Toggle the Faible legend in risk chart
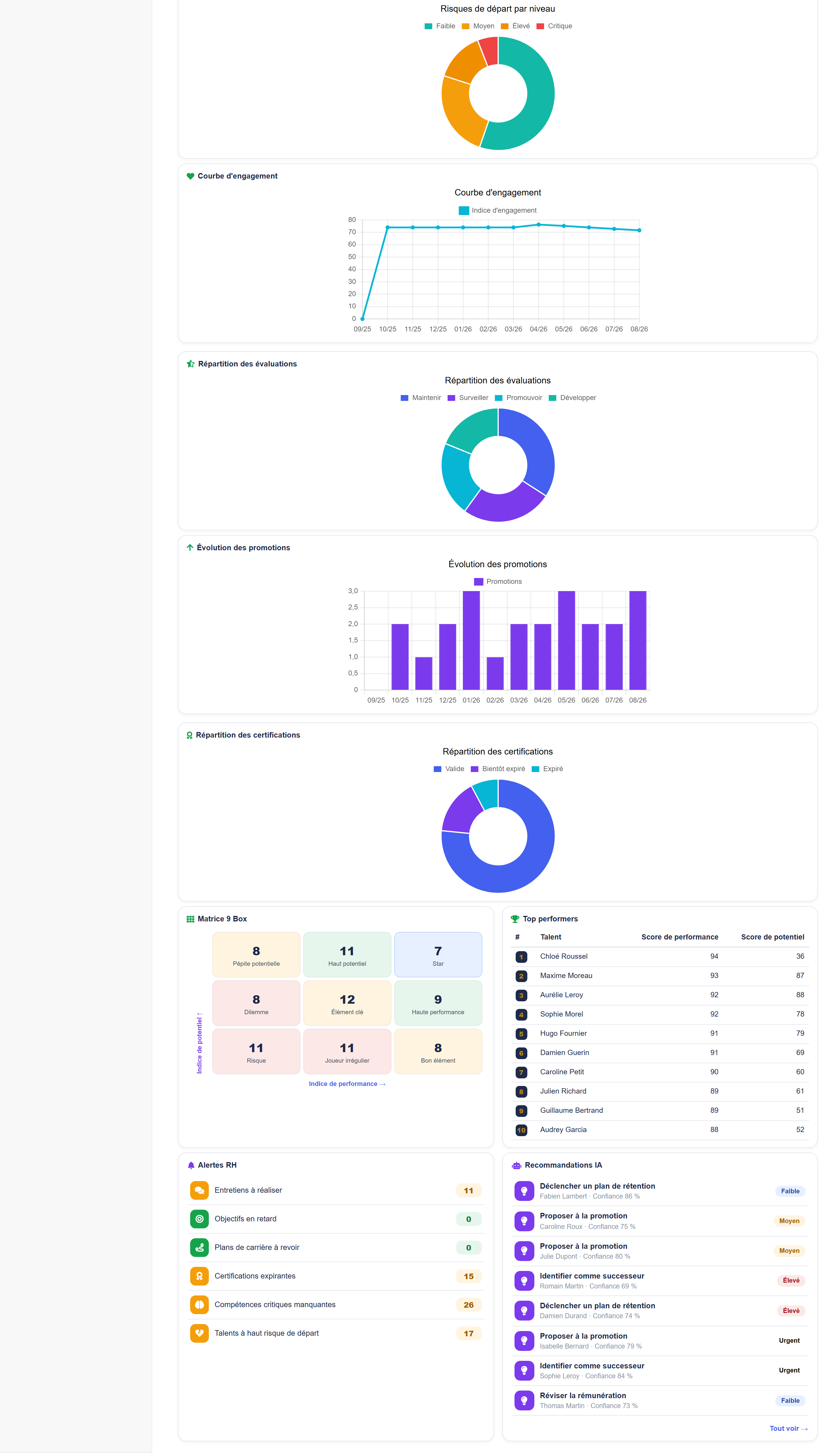Viewport: 840px width, 1453px height. (x=440, y=26)
